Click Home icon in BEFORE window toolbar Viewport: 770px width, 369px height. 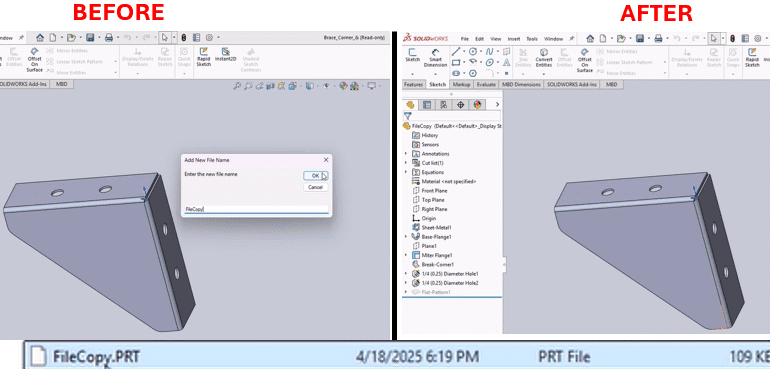tap(40, 38)
